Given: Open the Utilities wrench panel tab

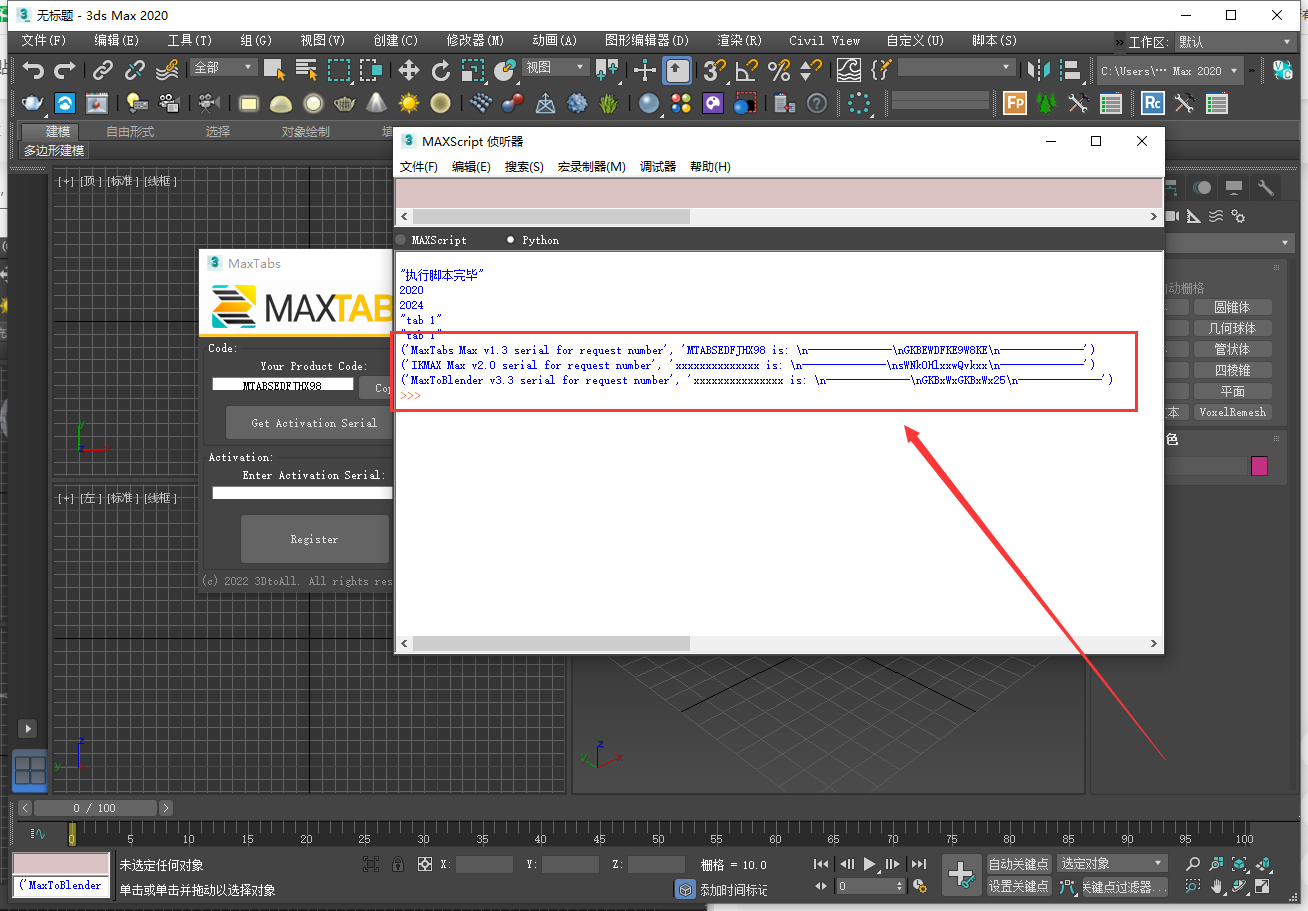Looking at the screenshot, I should (x=1266, y=188).
